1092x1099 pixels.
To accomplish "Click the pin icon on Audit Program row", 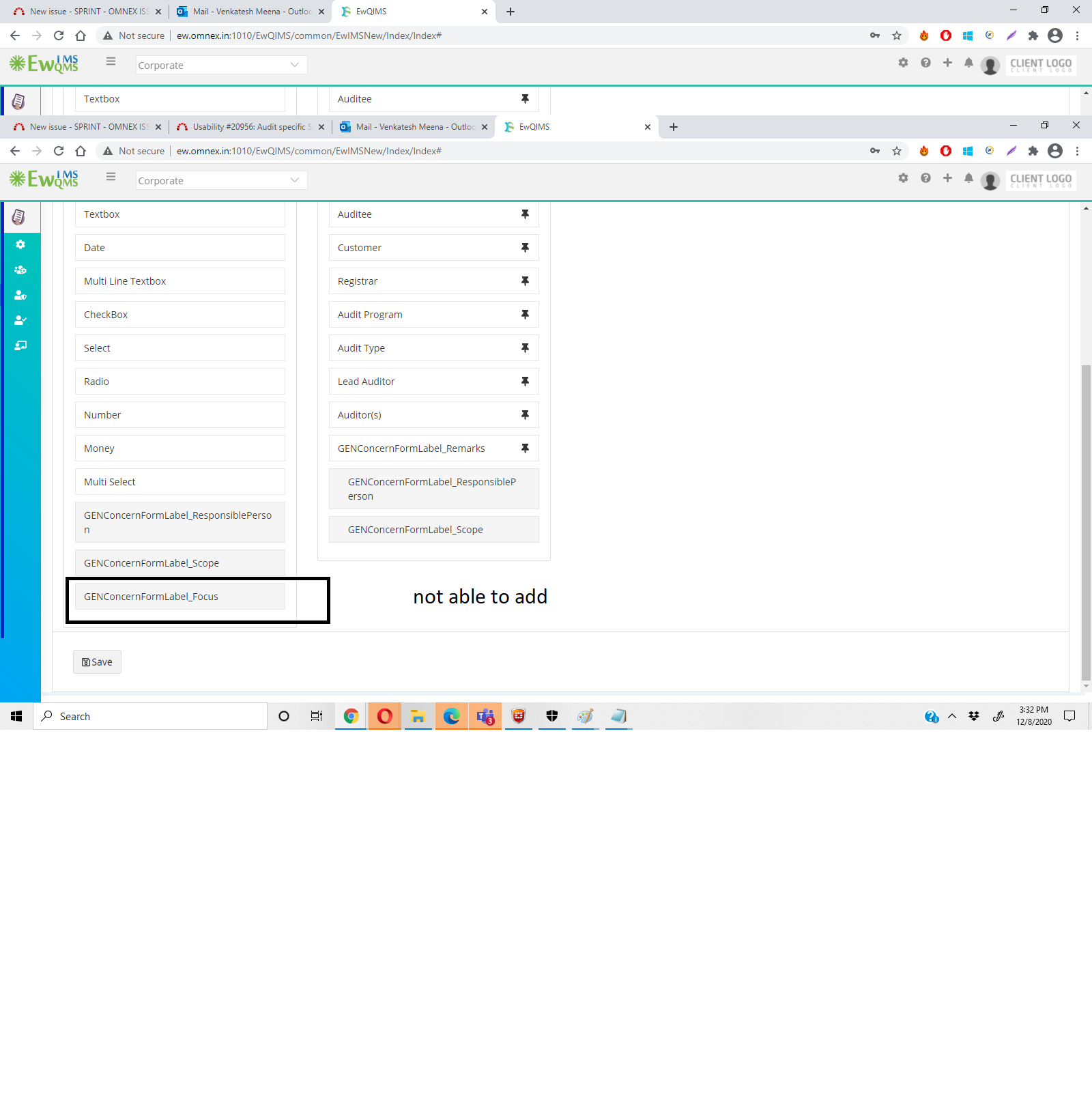I will [x=525, y=315].
